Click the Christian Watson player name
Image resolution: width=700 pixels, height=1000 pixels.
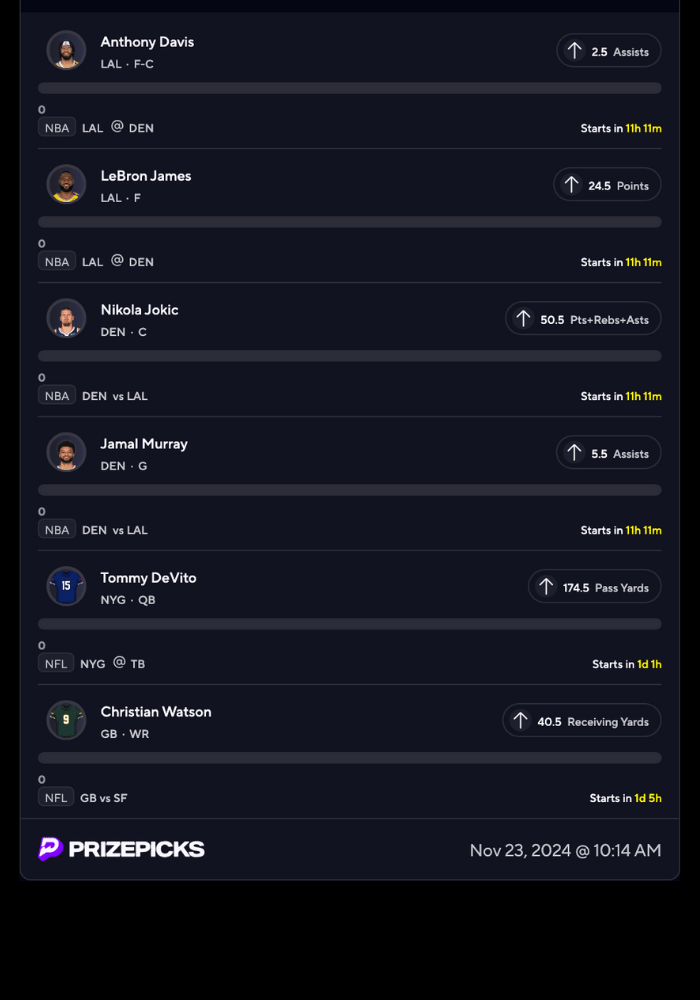156,712
